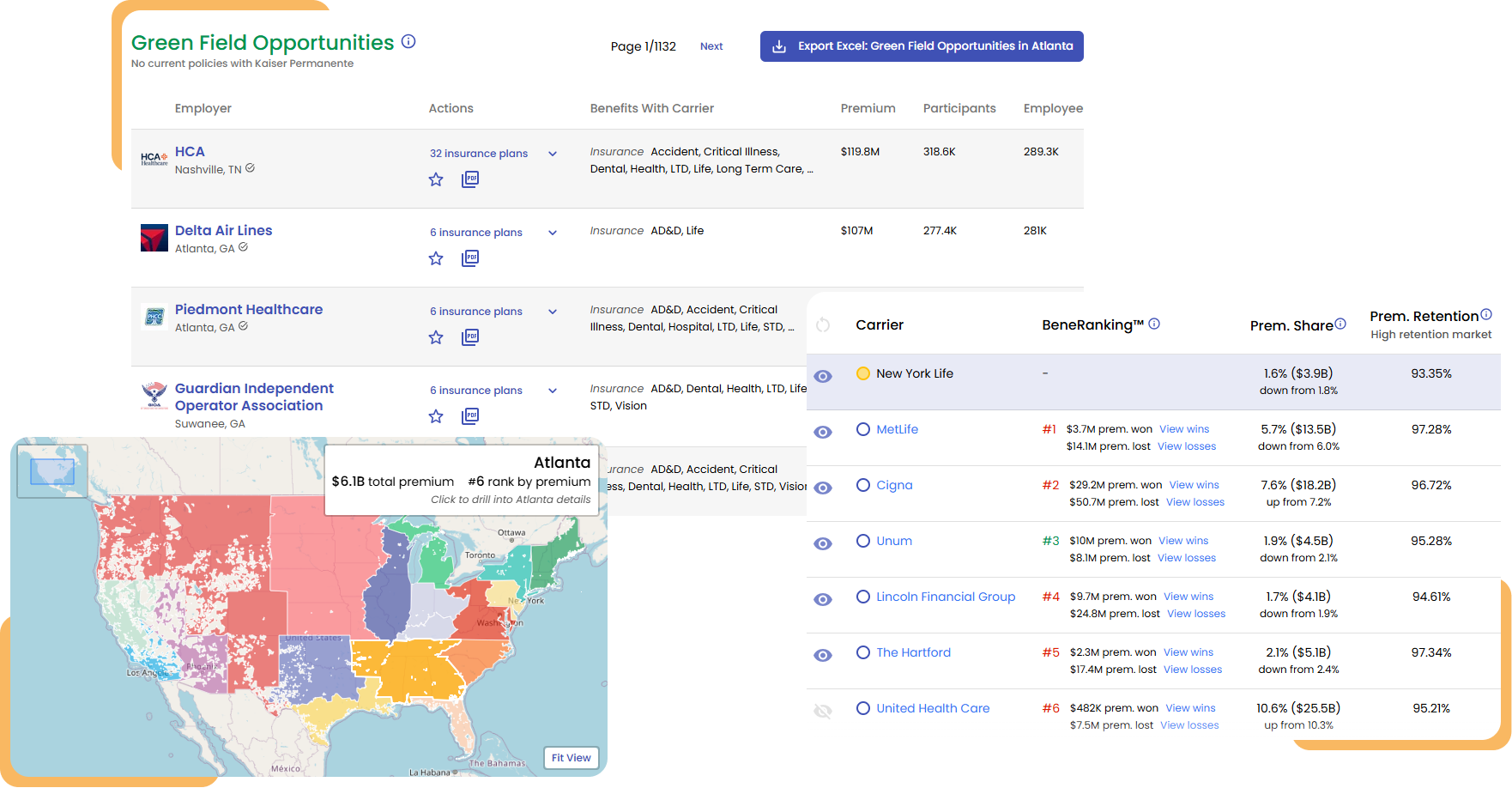Click Atlanta tooltip to drill into details
The height and width of the screenshot is (788, 1512).
click(x=462, y=480)
